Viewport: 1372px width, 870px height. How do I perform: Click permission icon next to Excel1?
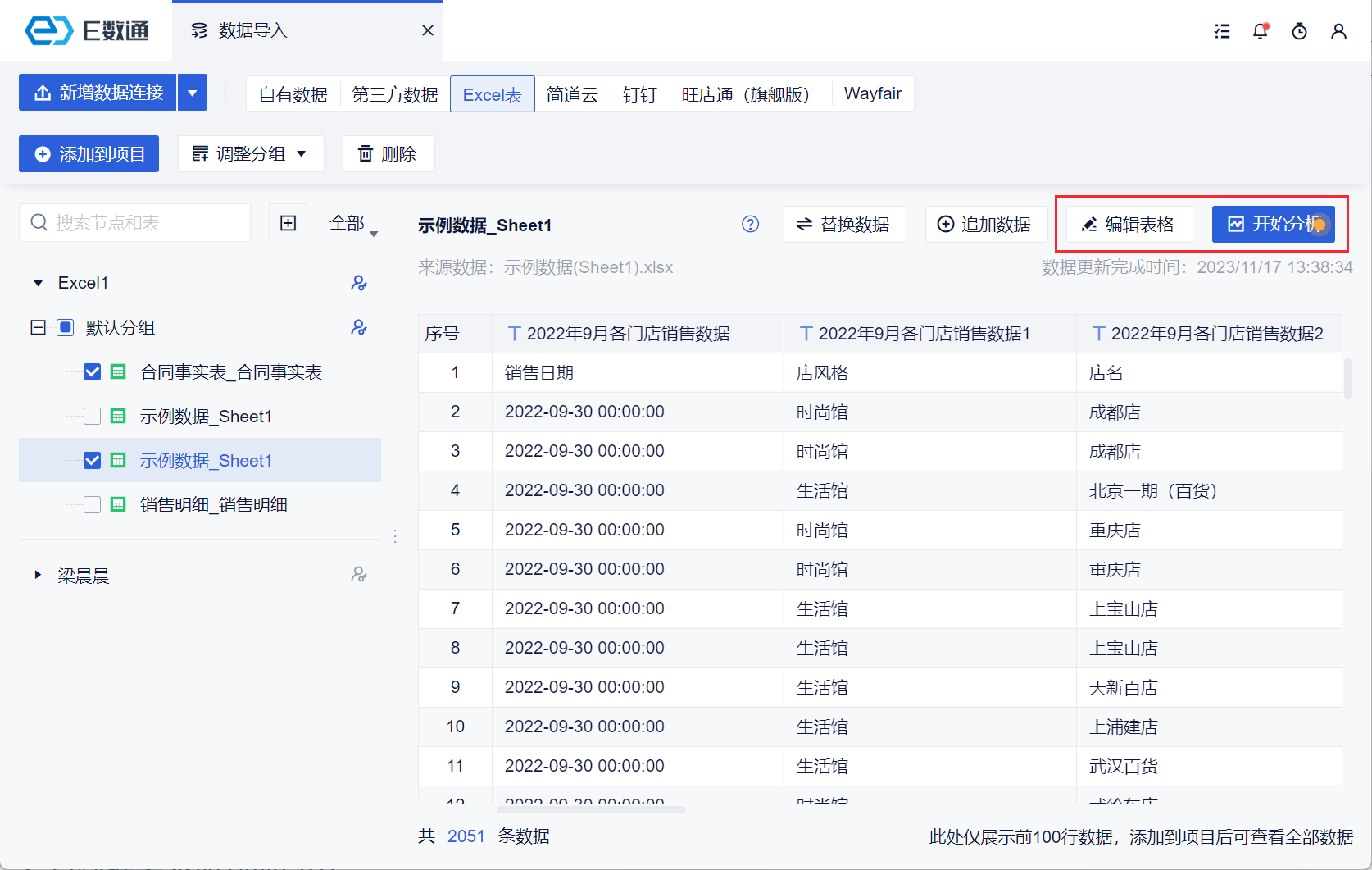358,283
